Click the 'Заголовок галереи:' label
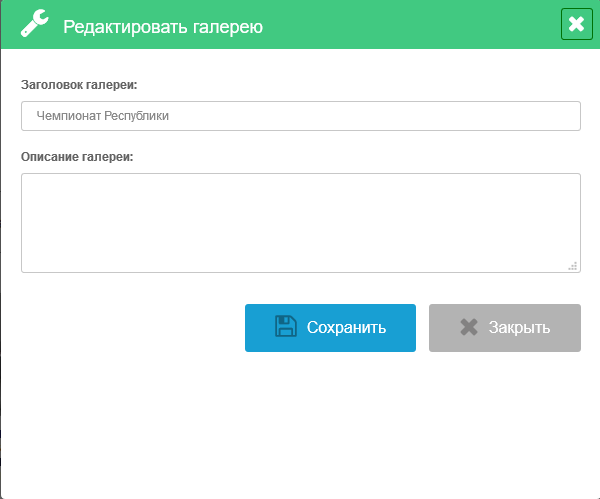This screenshot has width=600, height=499. point(79,85)
